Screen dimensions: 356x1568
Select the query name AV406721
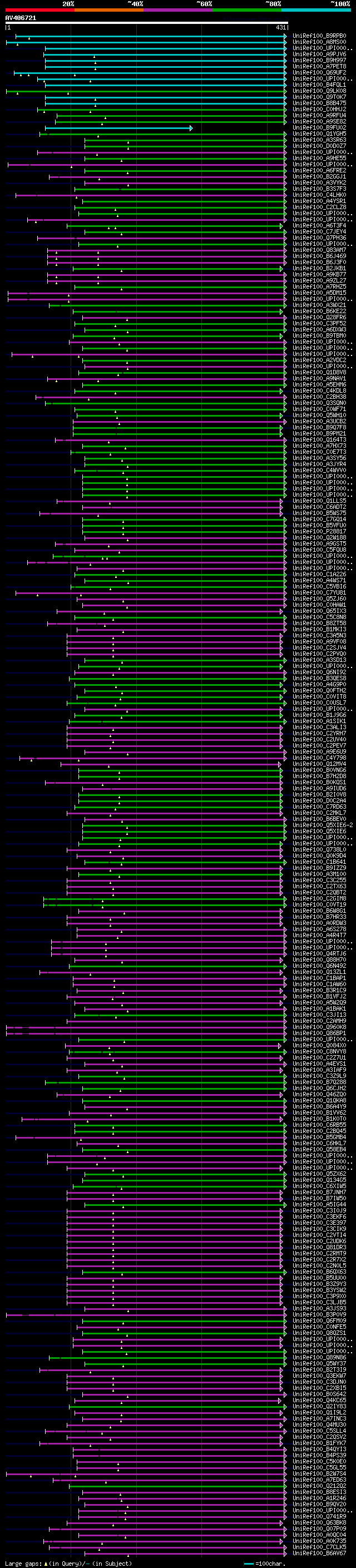pos(21,18)
